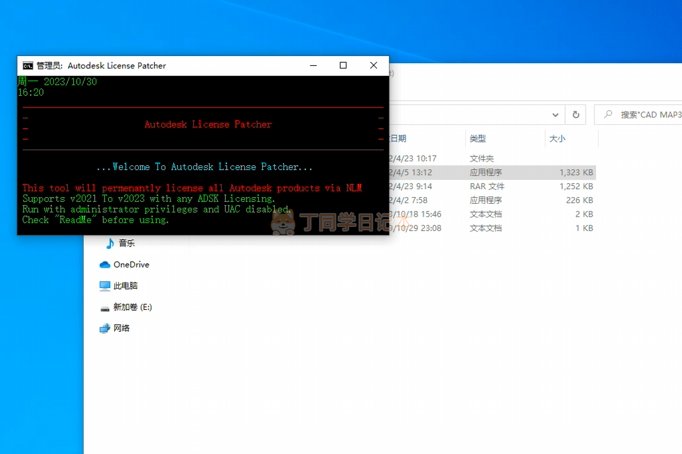Viewport: 682px width, 454px height.
Task: Sort files by 大小 column header
Action: [x=557, y=139]
